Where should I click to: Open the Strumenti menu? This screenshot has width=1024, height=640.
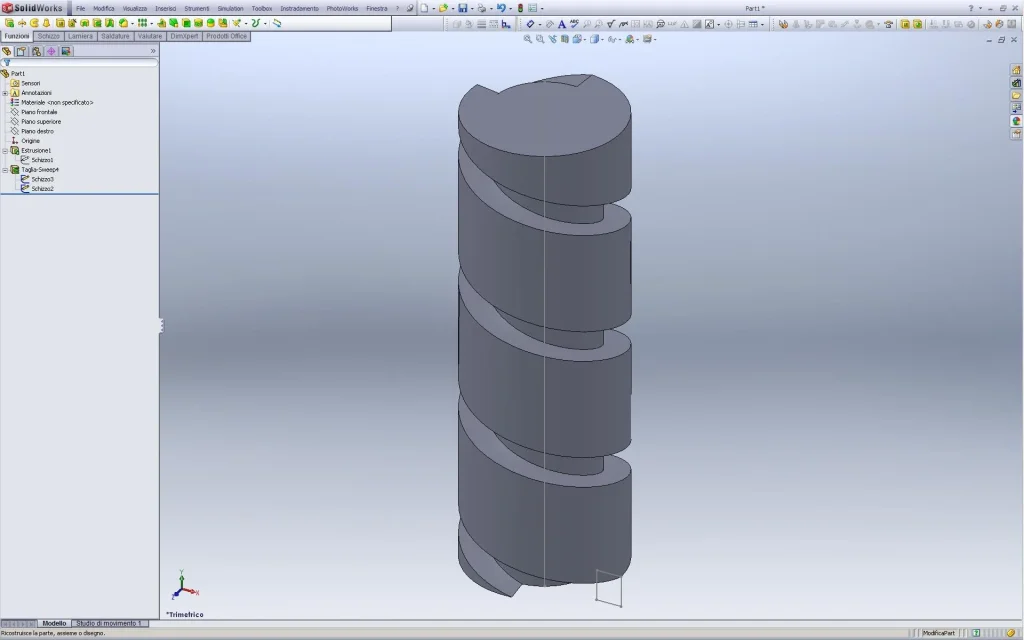(x=197, y=8)
